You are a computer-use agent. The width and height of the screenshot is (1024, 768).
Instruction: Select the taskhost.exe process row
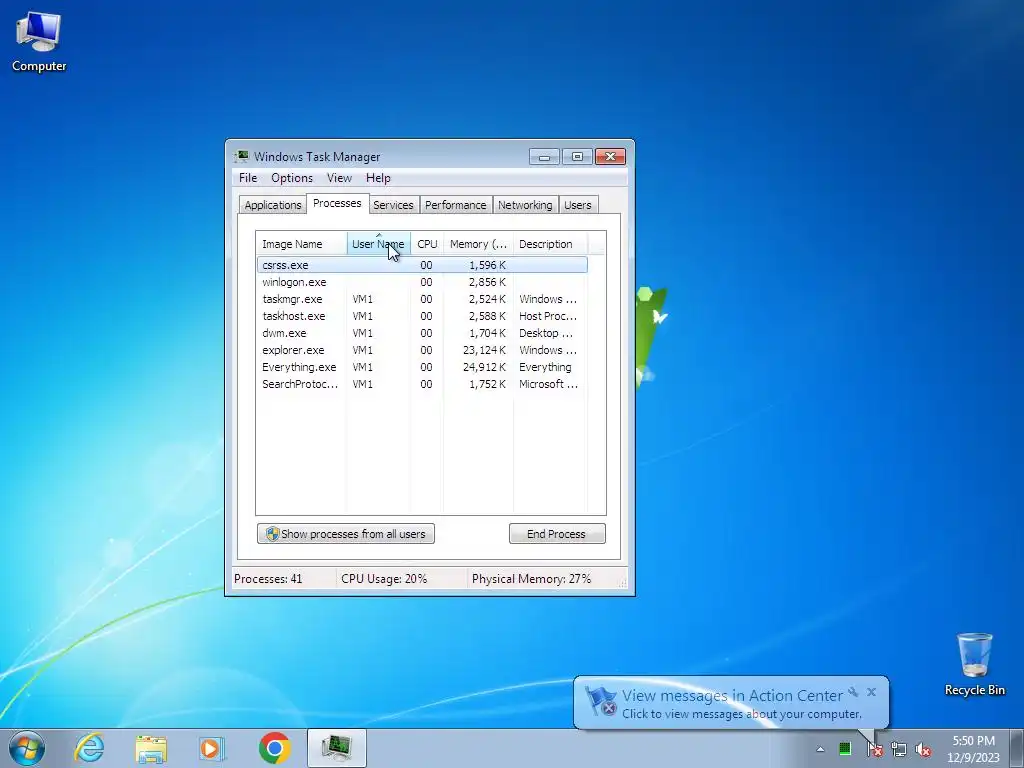(x=422, y=316)
